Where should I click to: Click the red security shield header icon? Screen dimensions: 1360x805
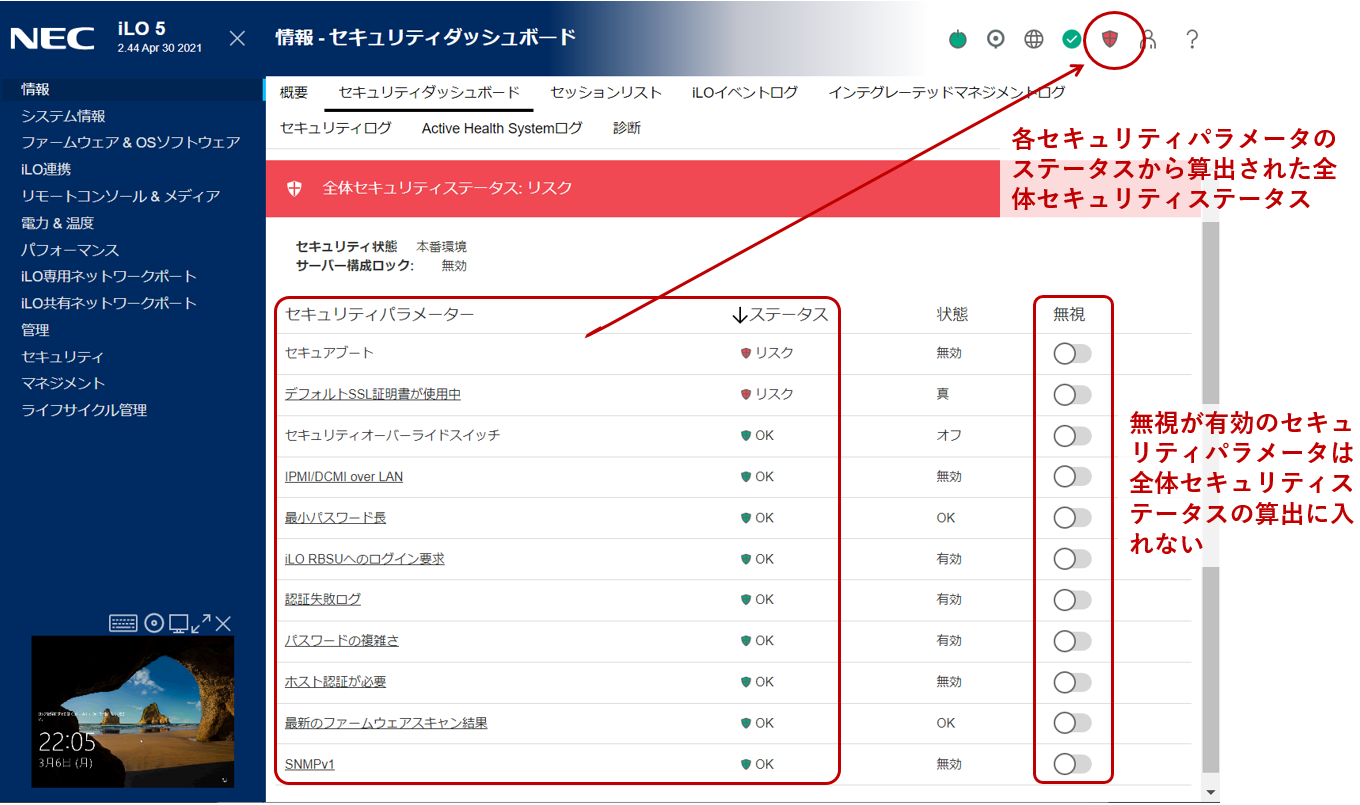pos(1109,39)
